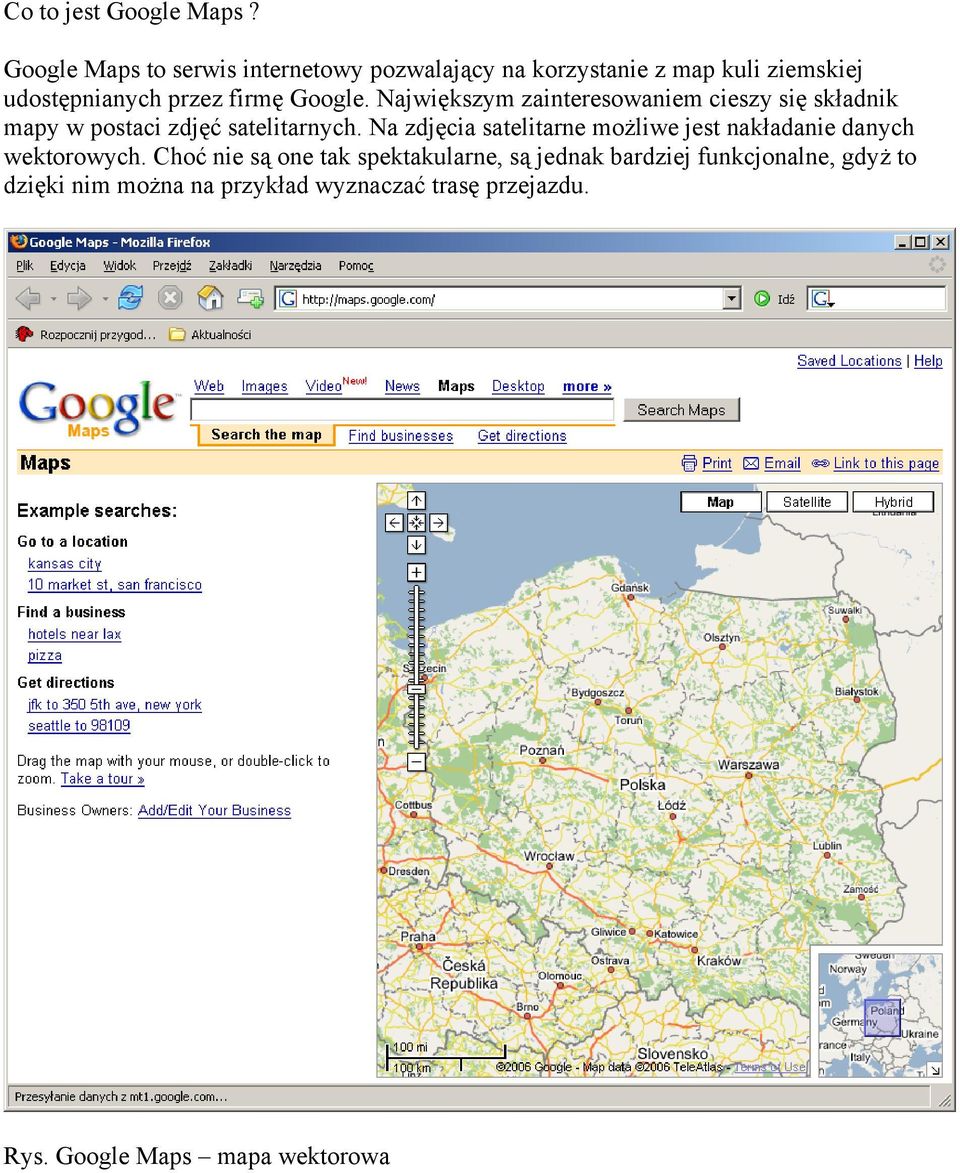Open the Widok menu
Image resolution: width=960 pixels, height=1173 pixels.
coord(120,266)
